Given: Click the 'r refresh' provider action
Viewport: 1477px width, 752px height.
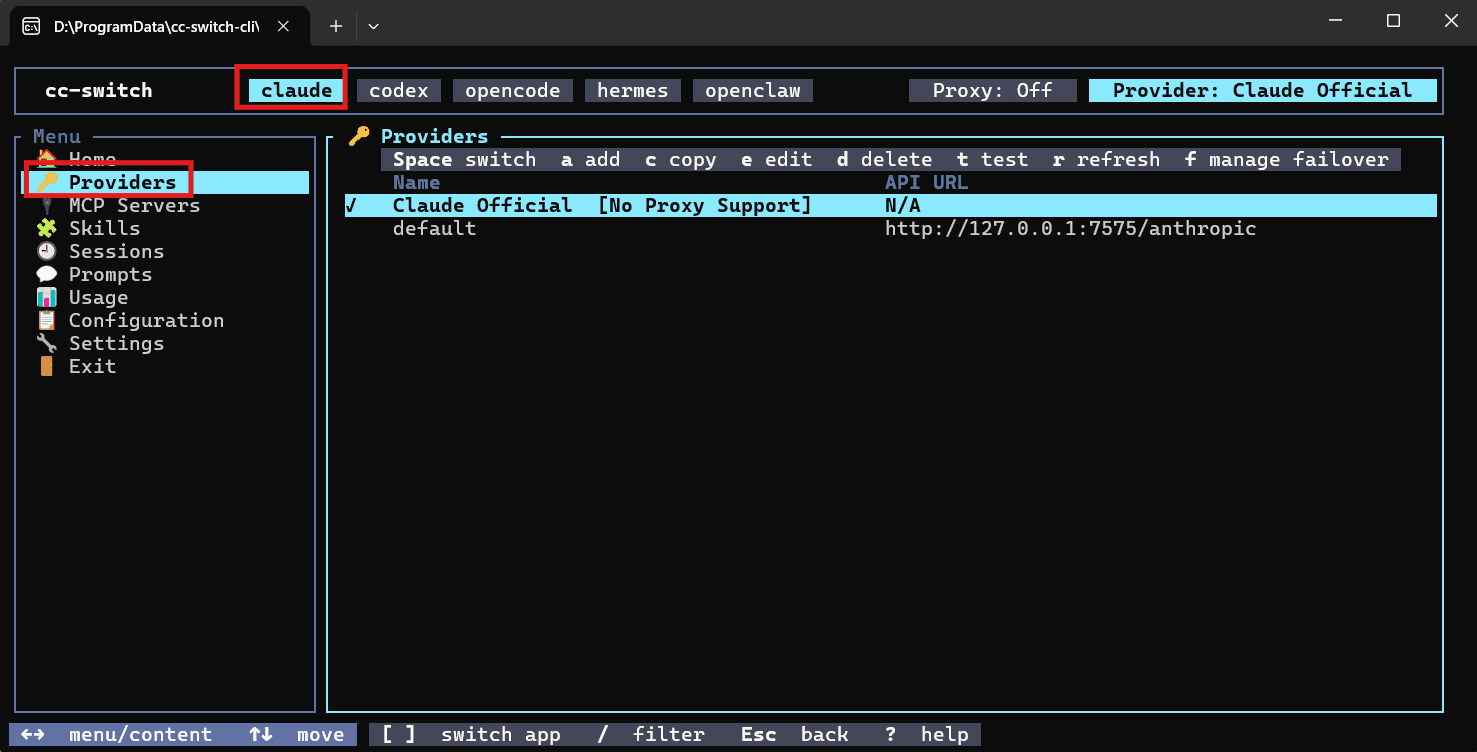Looking at the screenshot, I should coord(1107,159).
